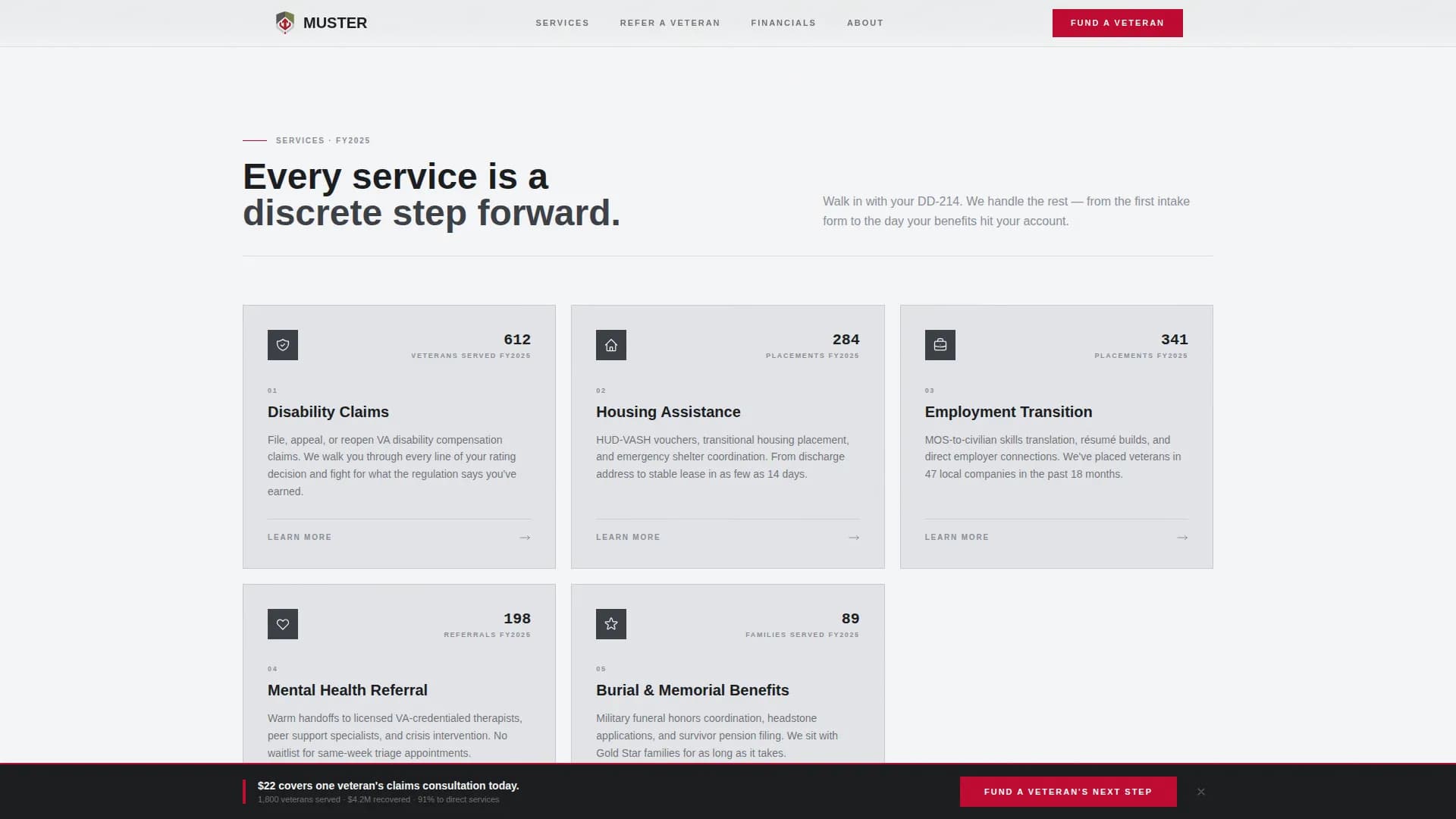
Task: Open Learn More for Housing Assistance
Action: tap(628, 537)
